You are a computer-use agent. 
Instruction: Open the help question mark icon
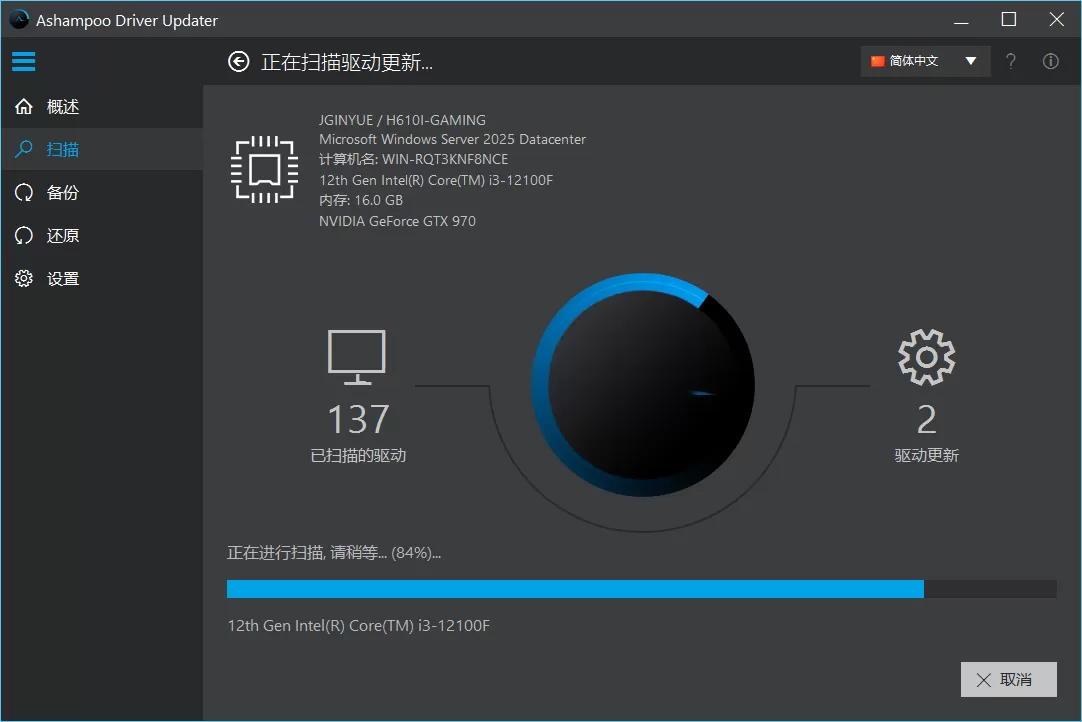(1010, 61)
